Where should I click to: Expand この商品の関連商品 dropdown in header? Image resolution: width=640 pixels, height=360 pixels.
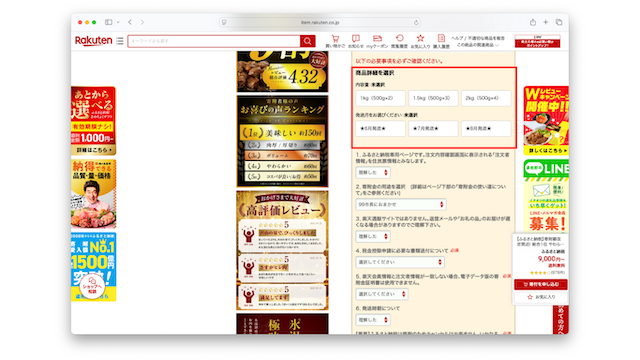tap(478, 45)
